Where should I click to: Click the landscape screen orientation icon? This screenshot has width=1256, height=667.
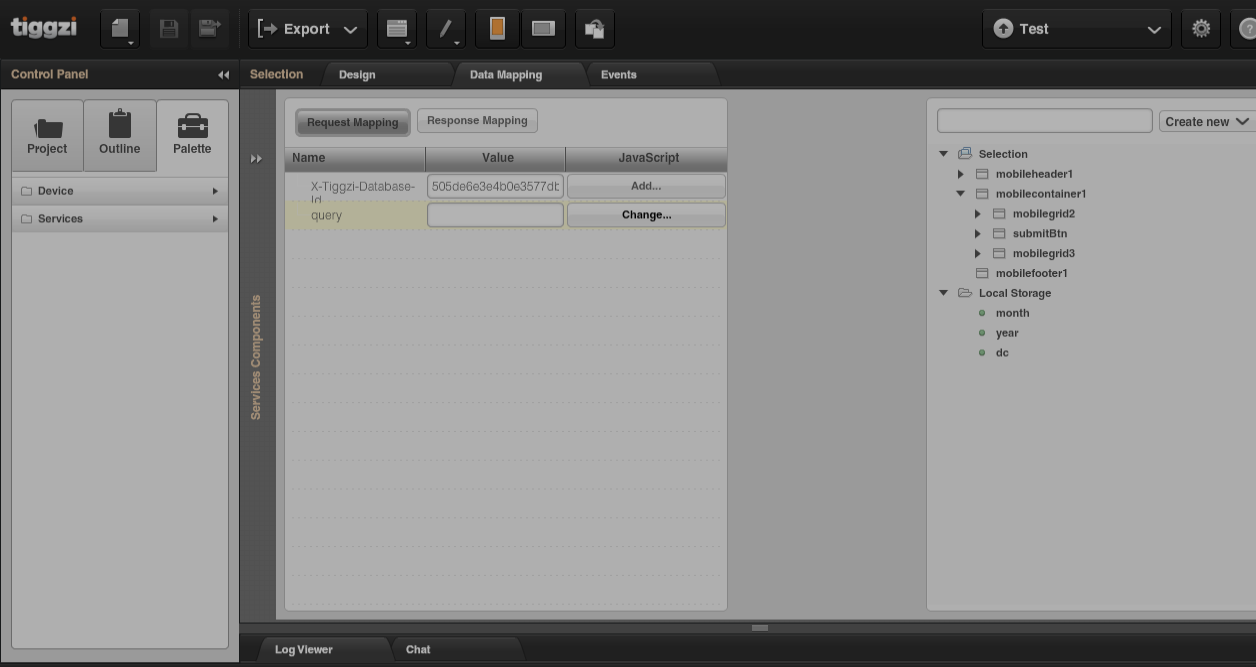pos(543,29)
